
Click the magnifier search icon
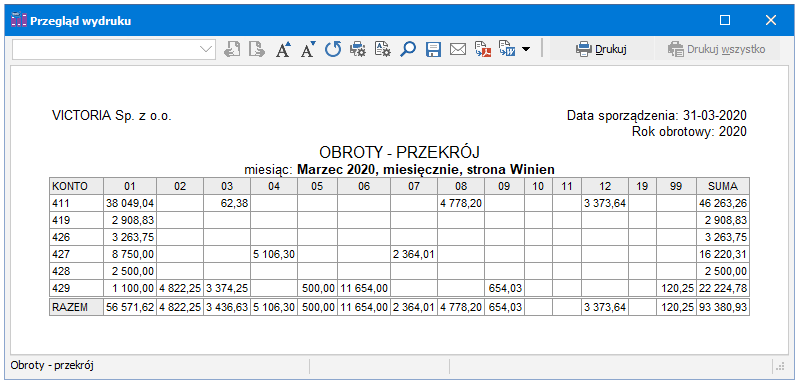(408, 49)
